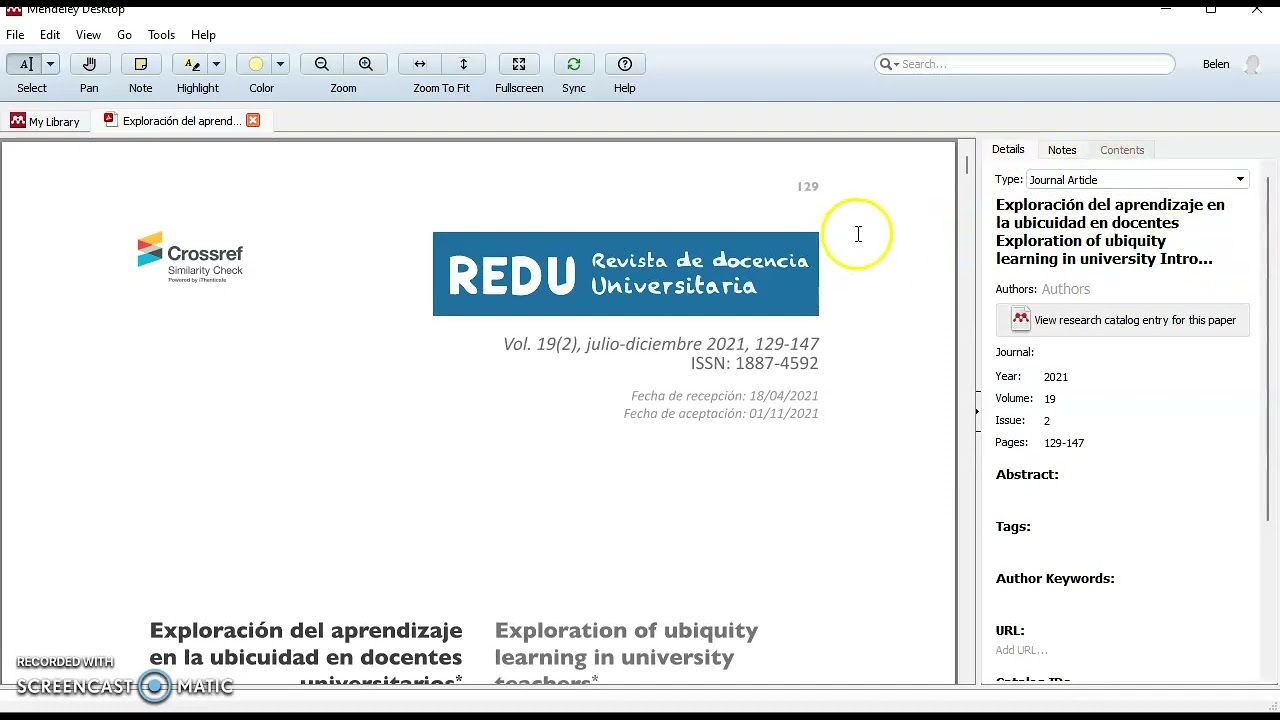Click the Authors field placeholder
1280x720 pixels.
click(1066, 289)
